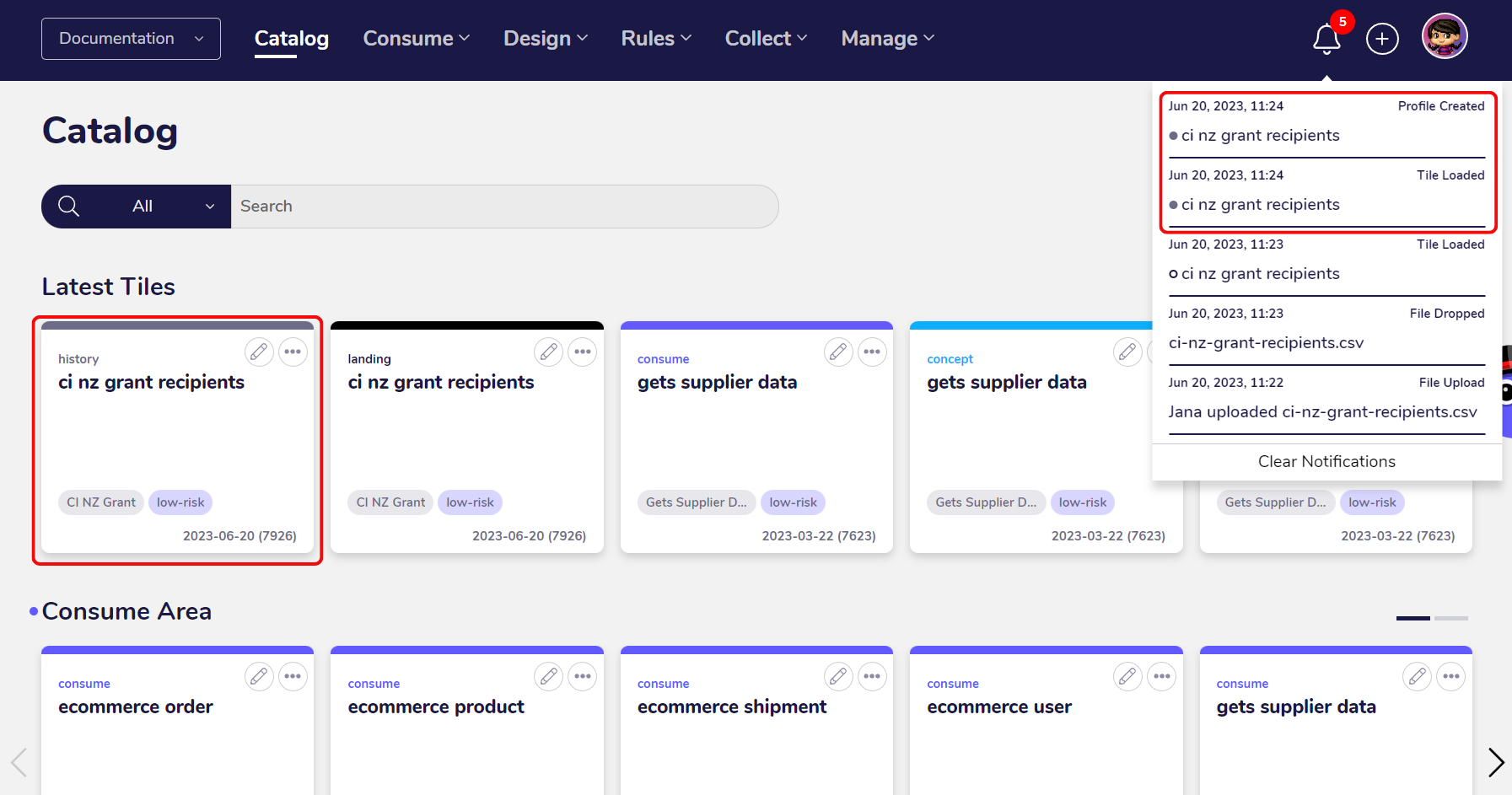This screenshot has height=795, width=1512.
Task: Click 2023-06-20 (7926) date on history tile
Action: click(x=239, y=536)
